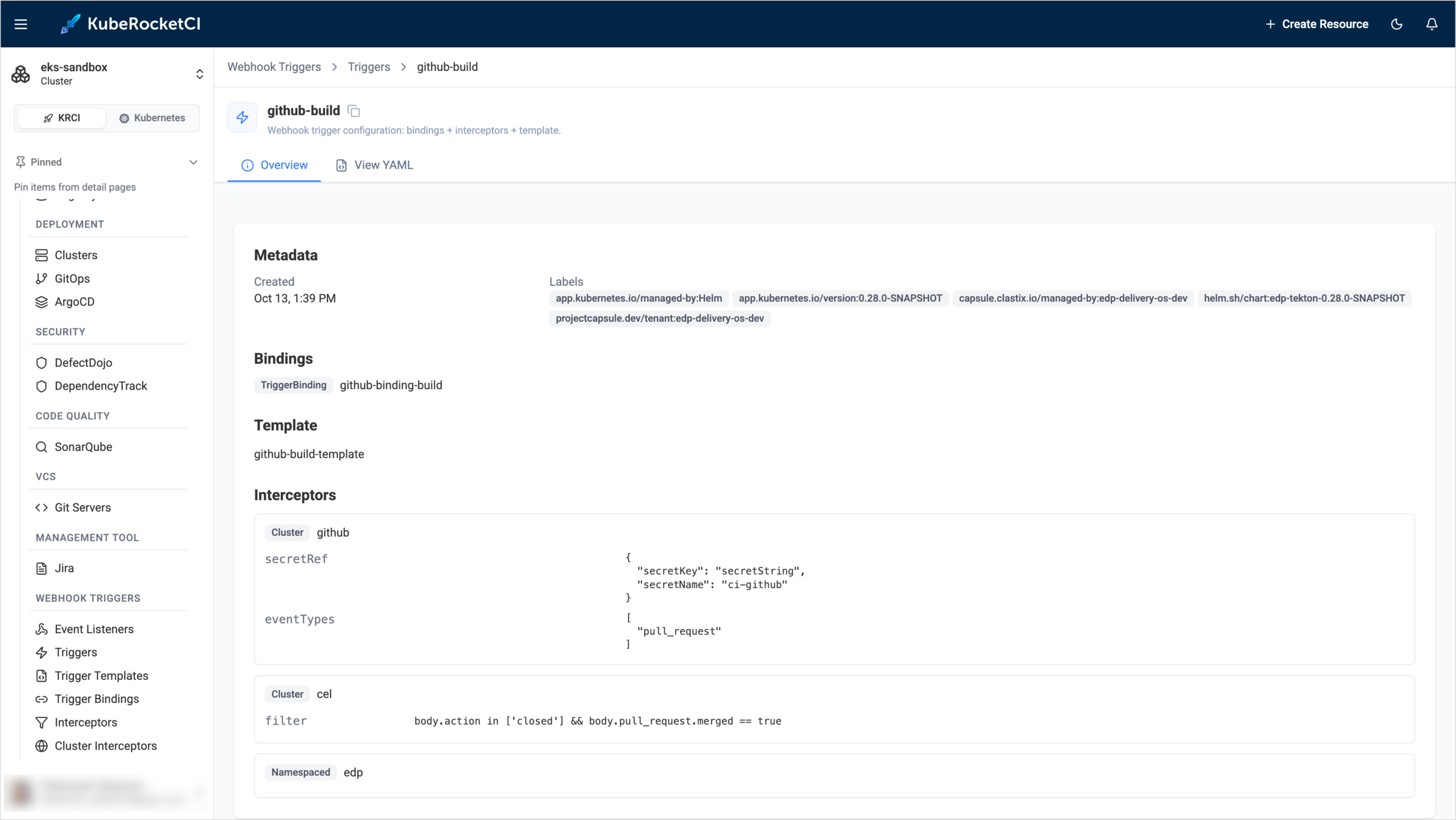Switch to Kubernetes mode toggle
Screen dimensions: 1456x820
coord(152,118)
